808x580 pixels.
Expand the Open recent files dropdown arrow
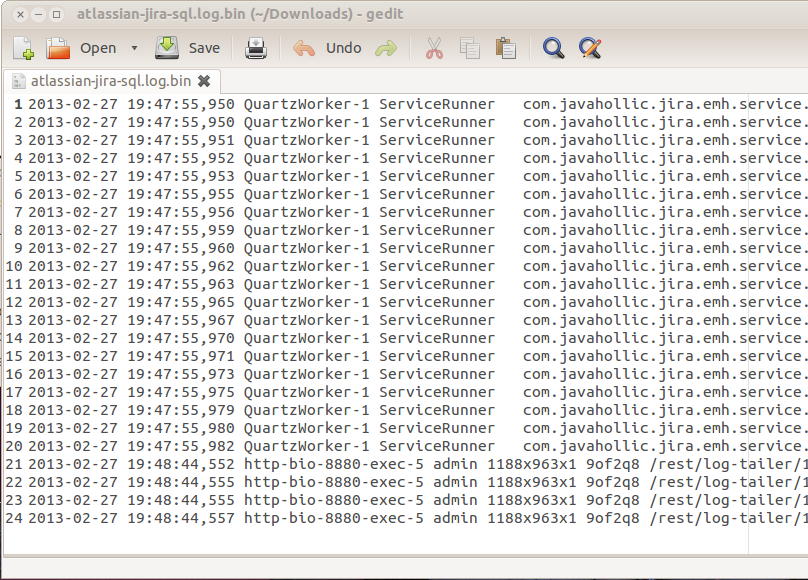pos(134,48)
